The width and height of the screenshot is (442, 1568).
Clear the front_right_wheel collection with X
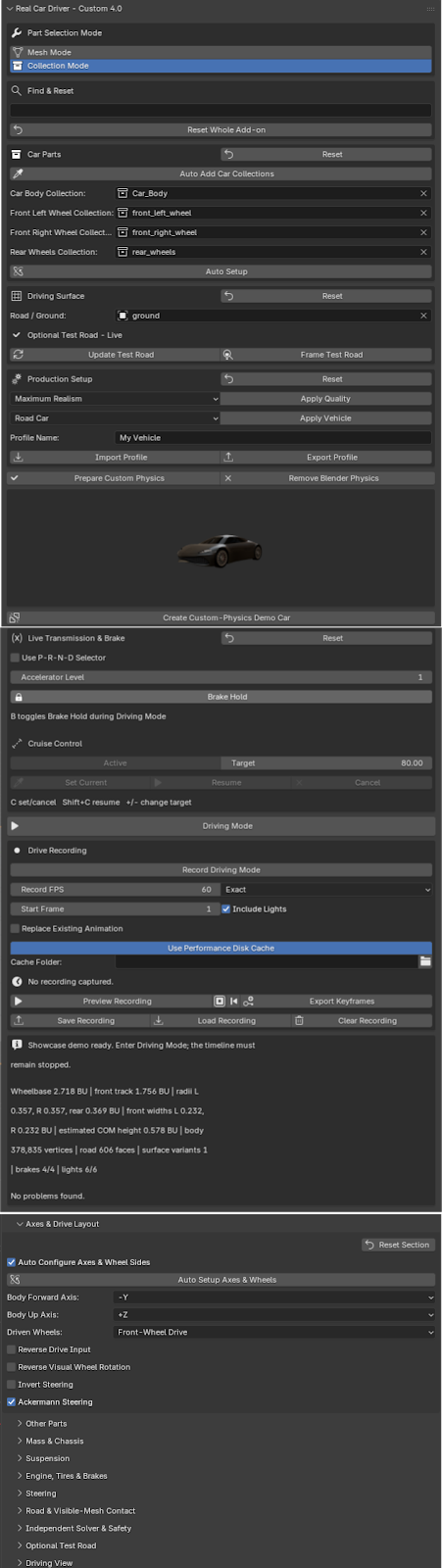click(423, 232)
